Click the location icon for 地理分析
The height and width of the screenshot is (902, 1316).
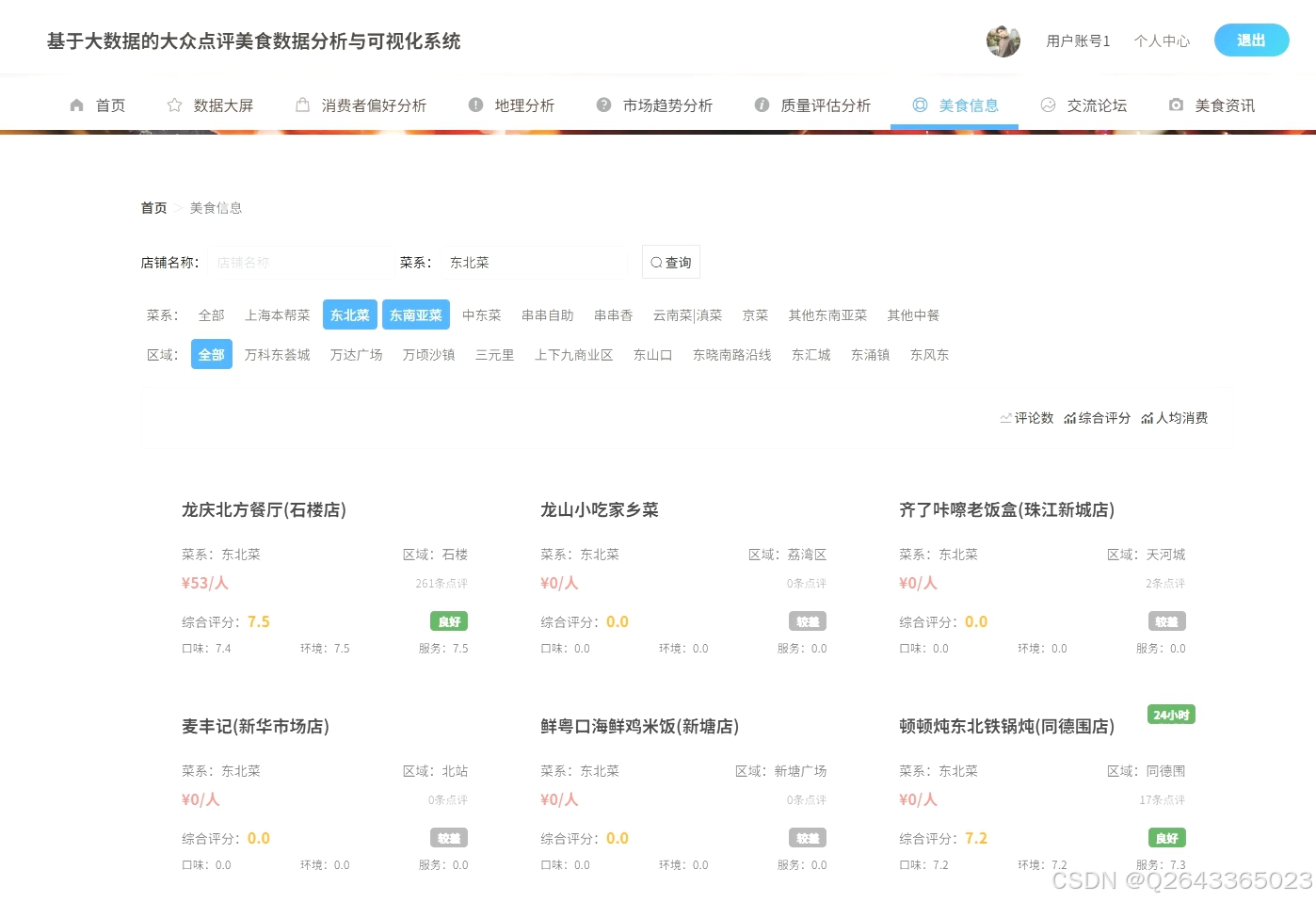tap(477, 105)
